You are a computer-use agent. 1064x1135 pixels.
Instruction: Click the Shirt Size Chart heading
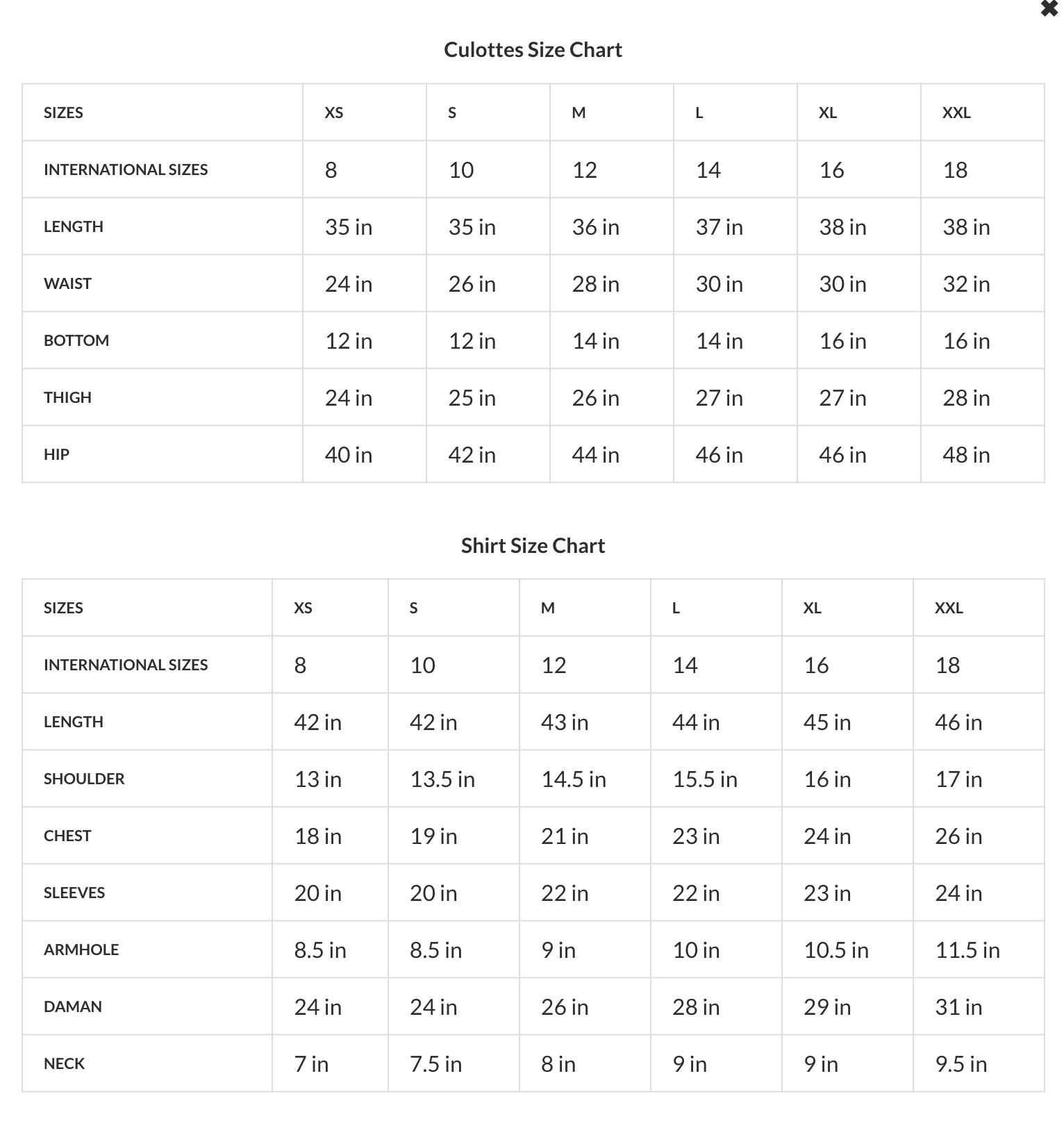click(x=533, y=546)
